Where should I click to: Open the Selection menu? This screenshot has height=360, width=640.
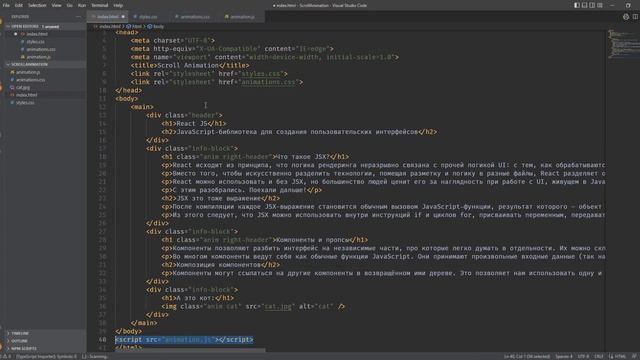[x=37, y=5]
